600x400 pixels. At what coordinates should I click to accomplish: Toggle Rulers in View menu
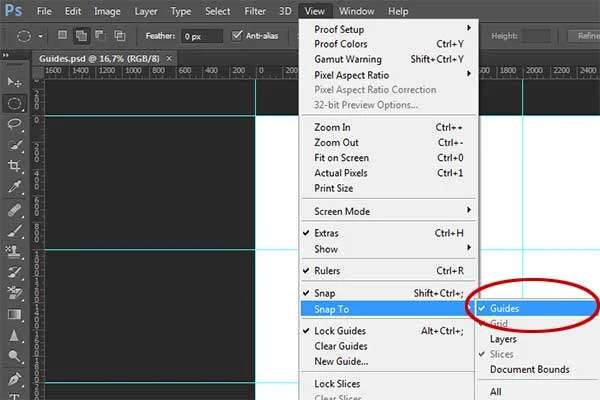(x=388, y=271)
